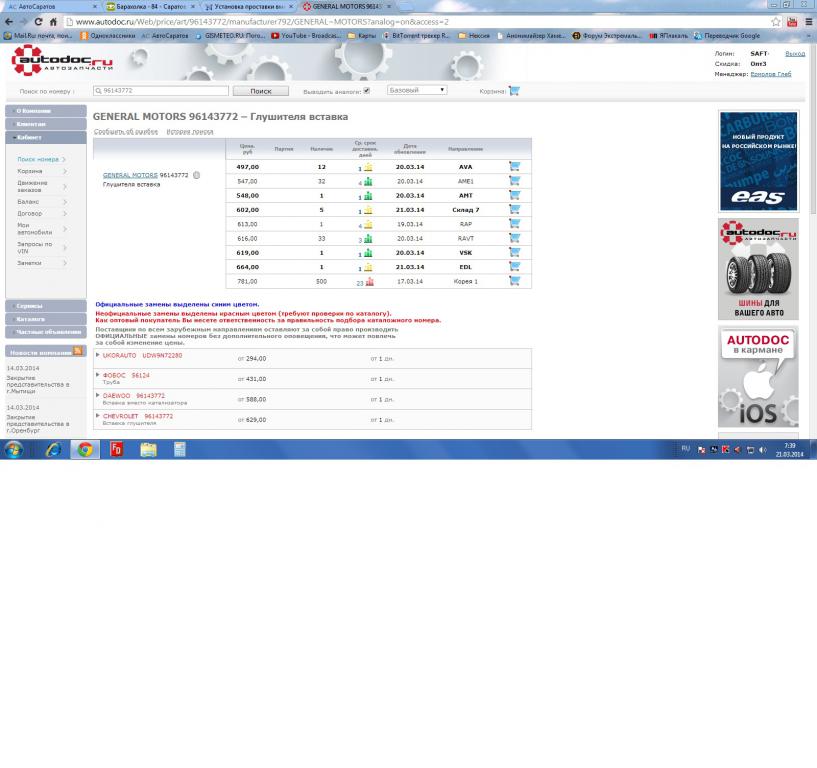The height and width of the screenshot is (768, 817).
Task: Add the 613,00 RAP offer to cart
Action: (514, 224)
